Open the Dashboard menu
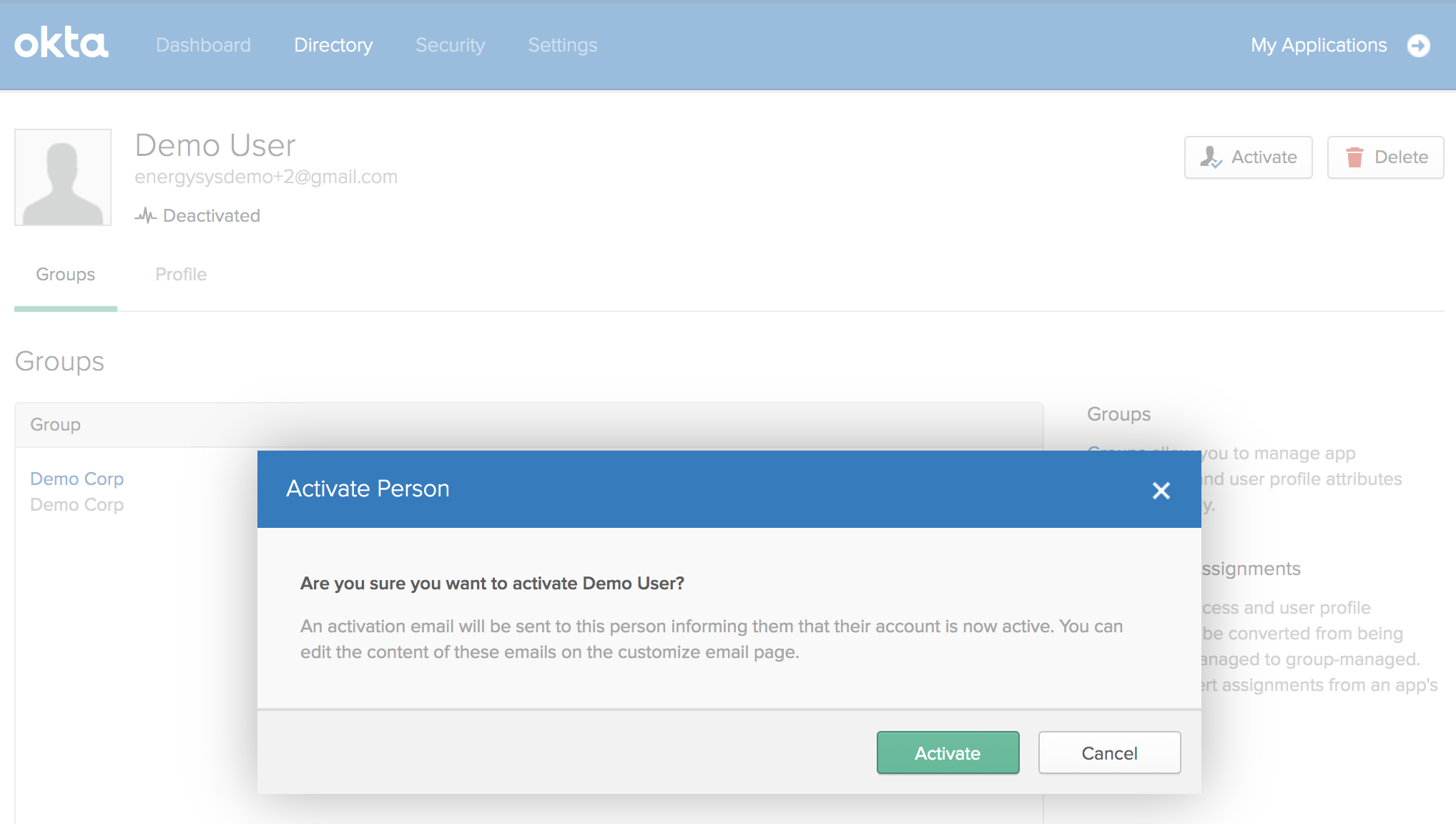 point(203,45)
